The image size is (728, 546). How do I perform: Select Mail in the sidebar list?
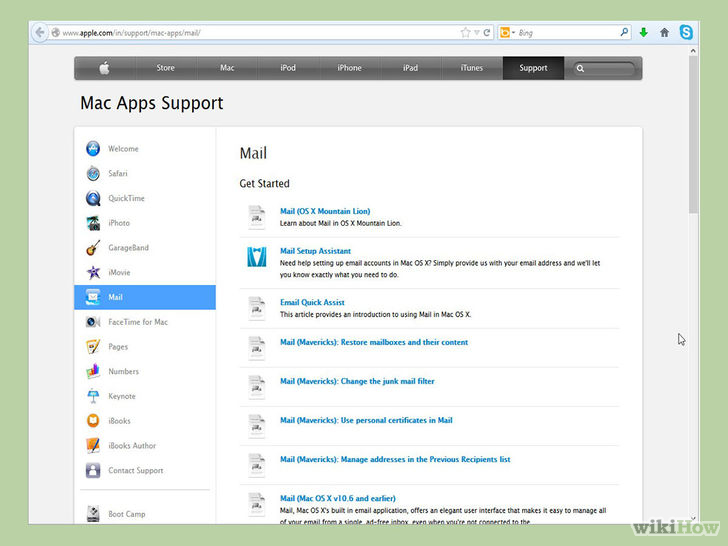coord(145,297)
